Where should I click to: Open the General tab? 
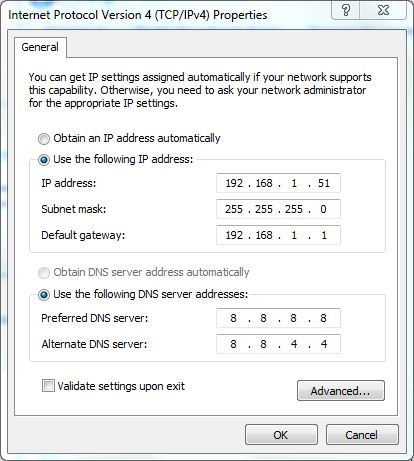coord(40,47)
